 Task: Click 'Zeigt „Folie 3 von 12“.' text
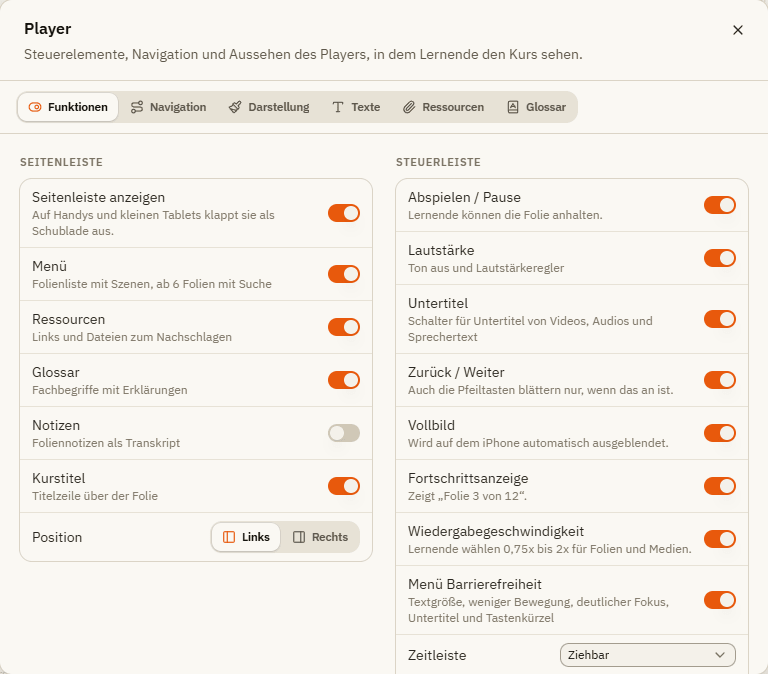tap(467, 496)
